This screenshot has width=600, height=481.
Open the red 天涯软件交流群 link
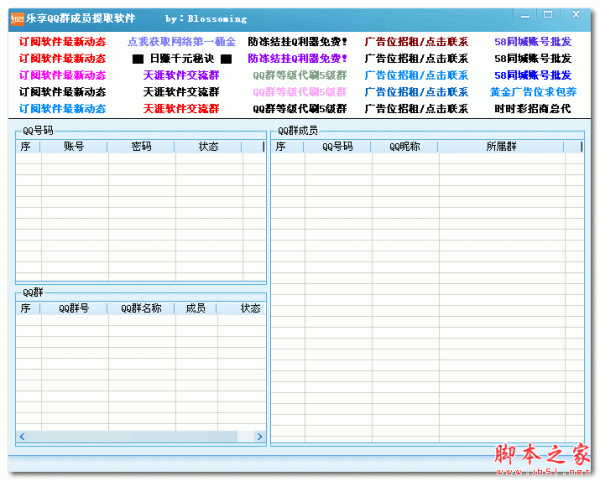click(x=181, y=109)
